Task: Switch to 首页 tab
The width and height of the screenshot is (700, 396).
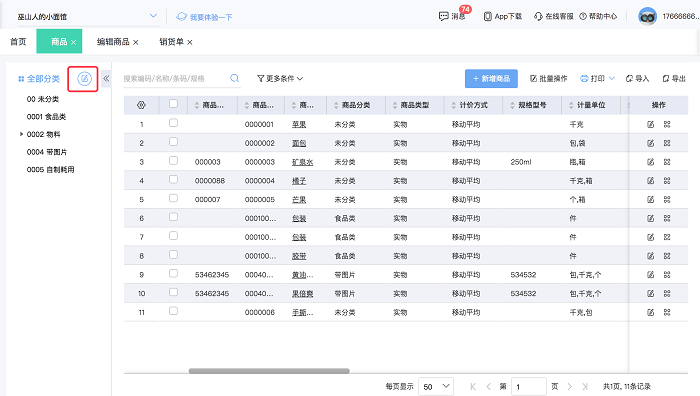Action: (18, 42)
